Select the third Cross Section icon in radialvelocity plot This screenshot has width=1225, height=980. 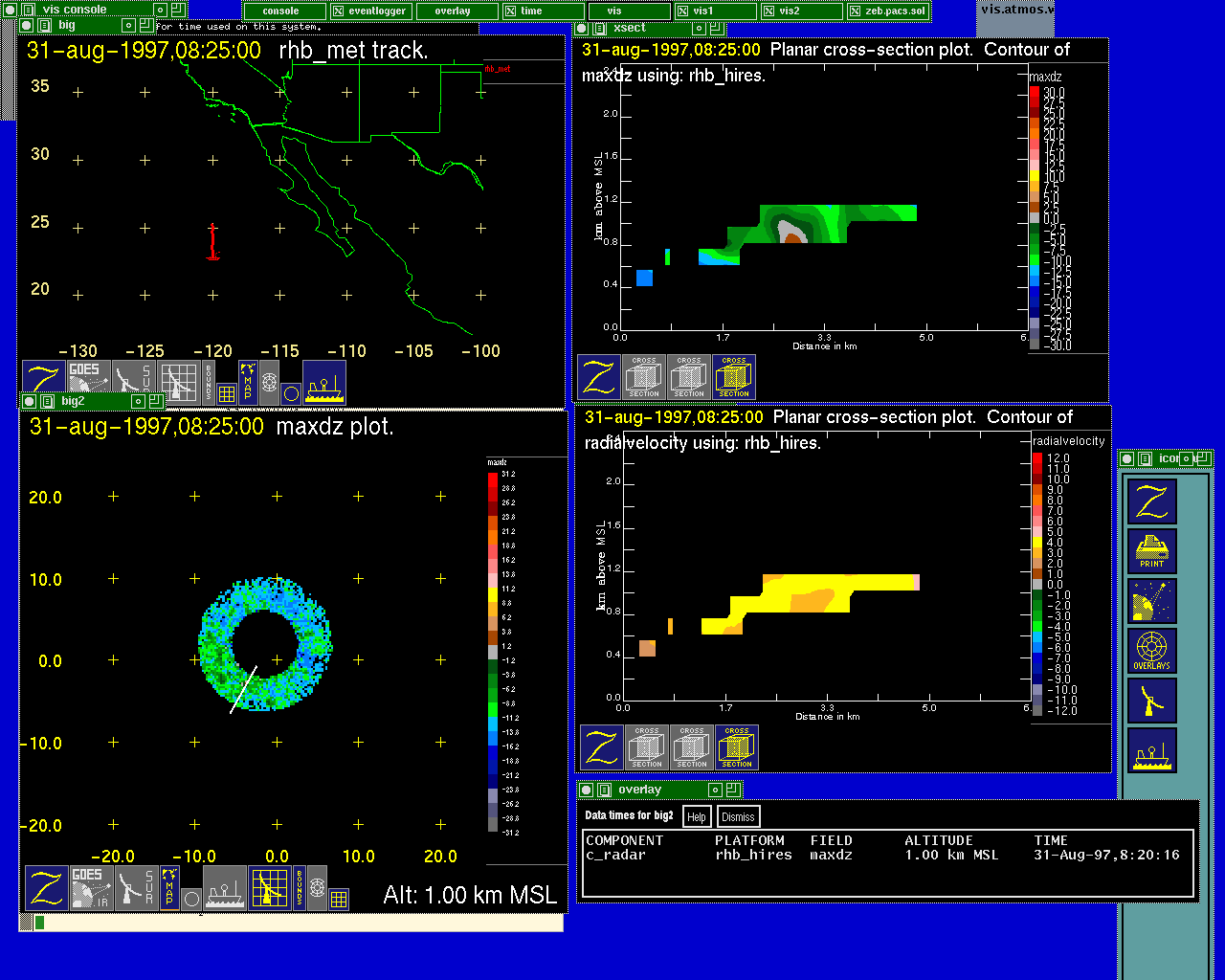tap(737, 747)
